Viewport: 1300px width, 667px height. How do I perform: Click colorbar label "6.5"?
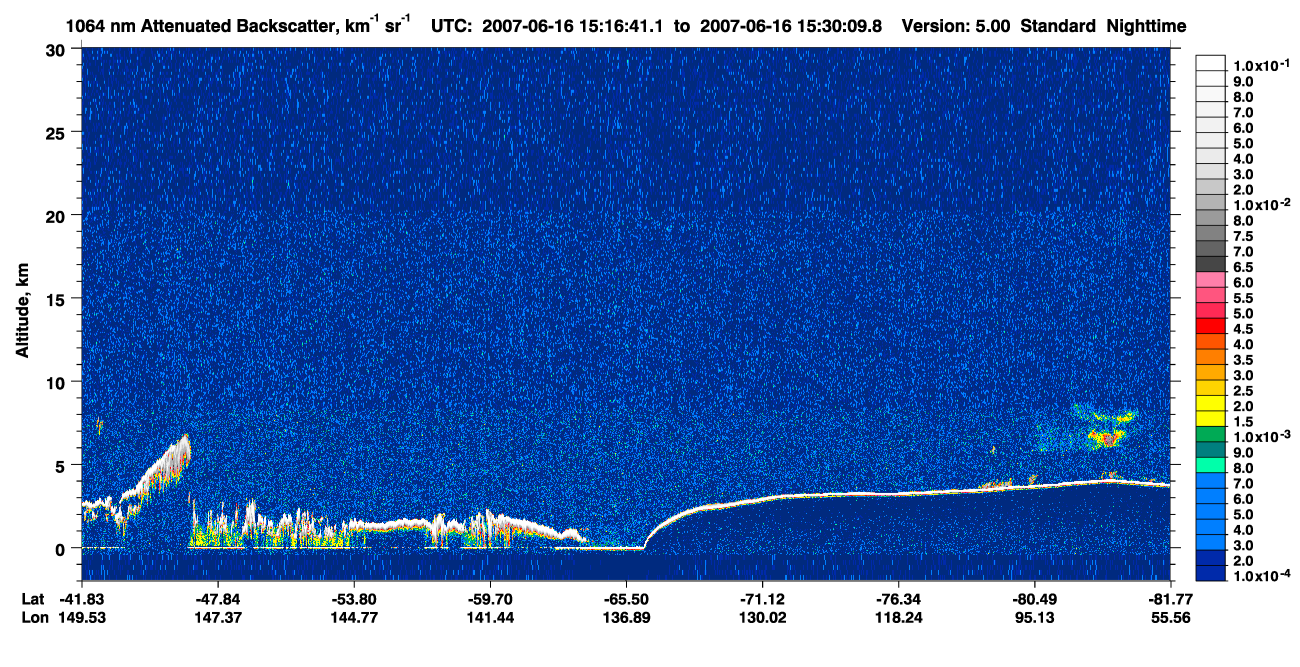1243,267
